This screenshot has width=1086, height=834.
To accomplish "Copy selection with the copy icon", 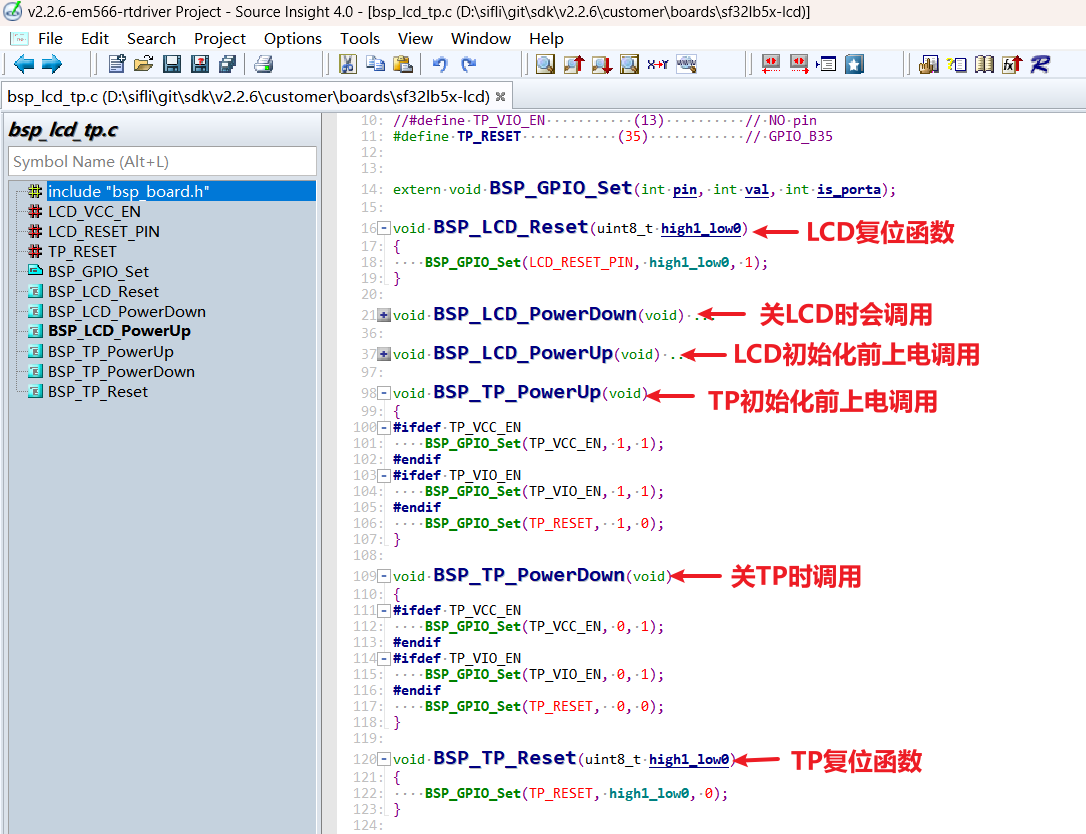I will (375, 64).
